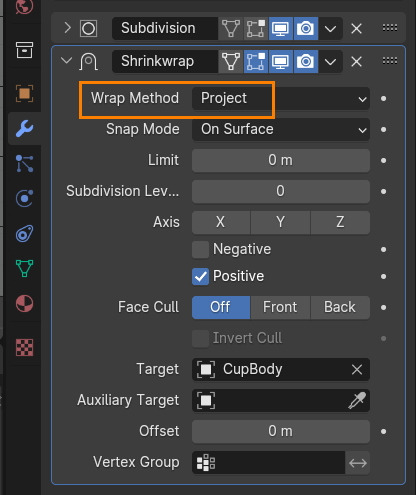The width and height of the screenshot is (416, 495).
Task: Invert the vertex group influence
Action: 358,463
